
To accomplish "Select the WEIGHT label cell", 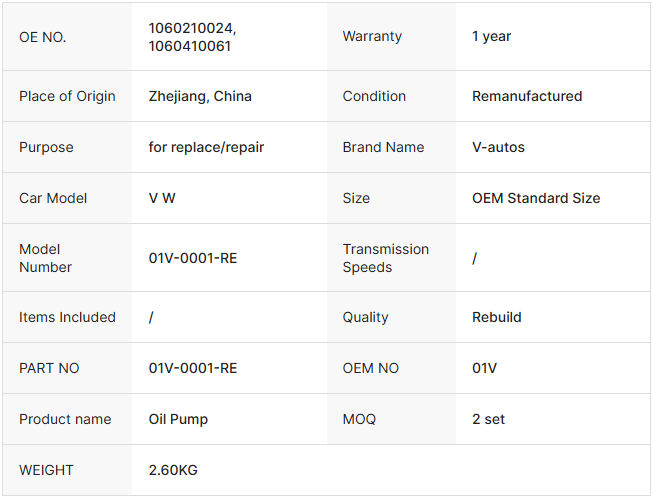I will (46, 471).
